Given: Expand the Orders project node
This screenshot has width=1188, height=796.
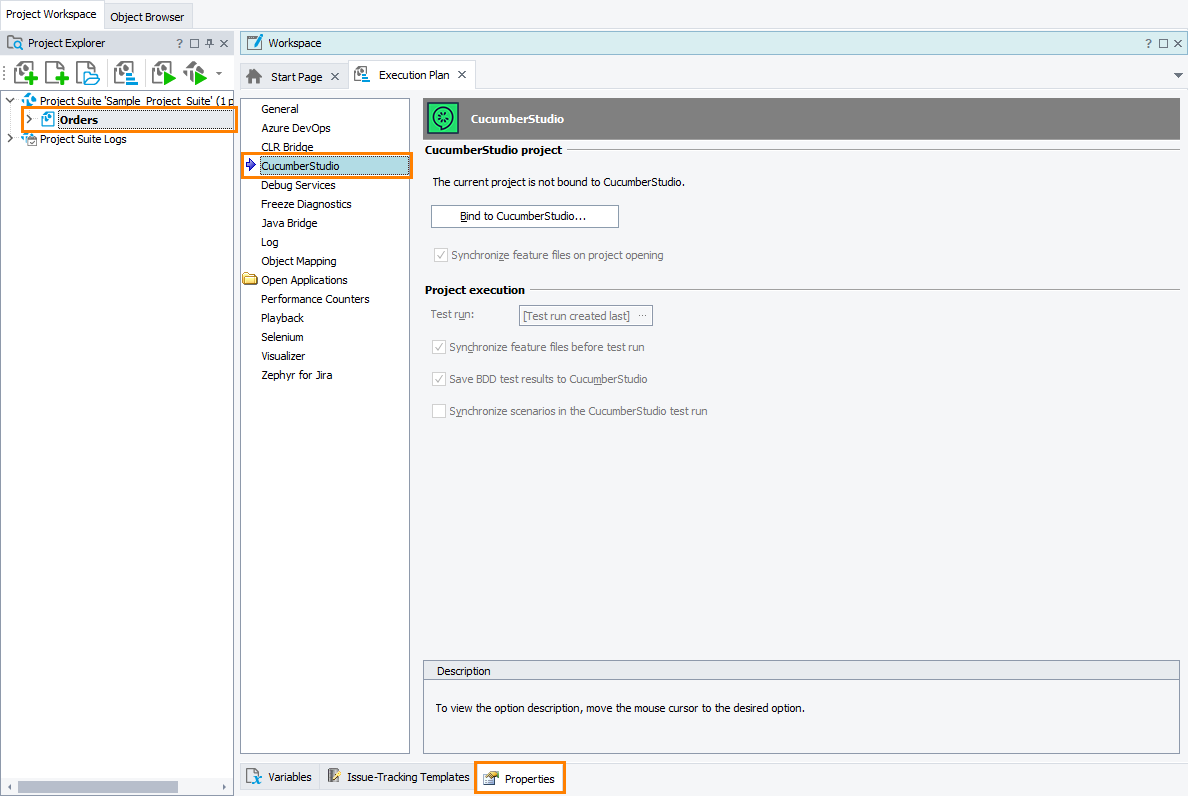Looking at the screenshot, I should pyautogui.click(x=29, y=120).
